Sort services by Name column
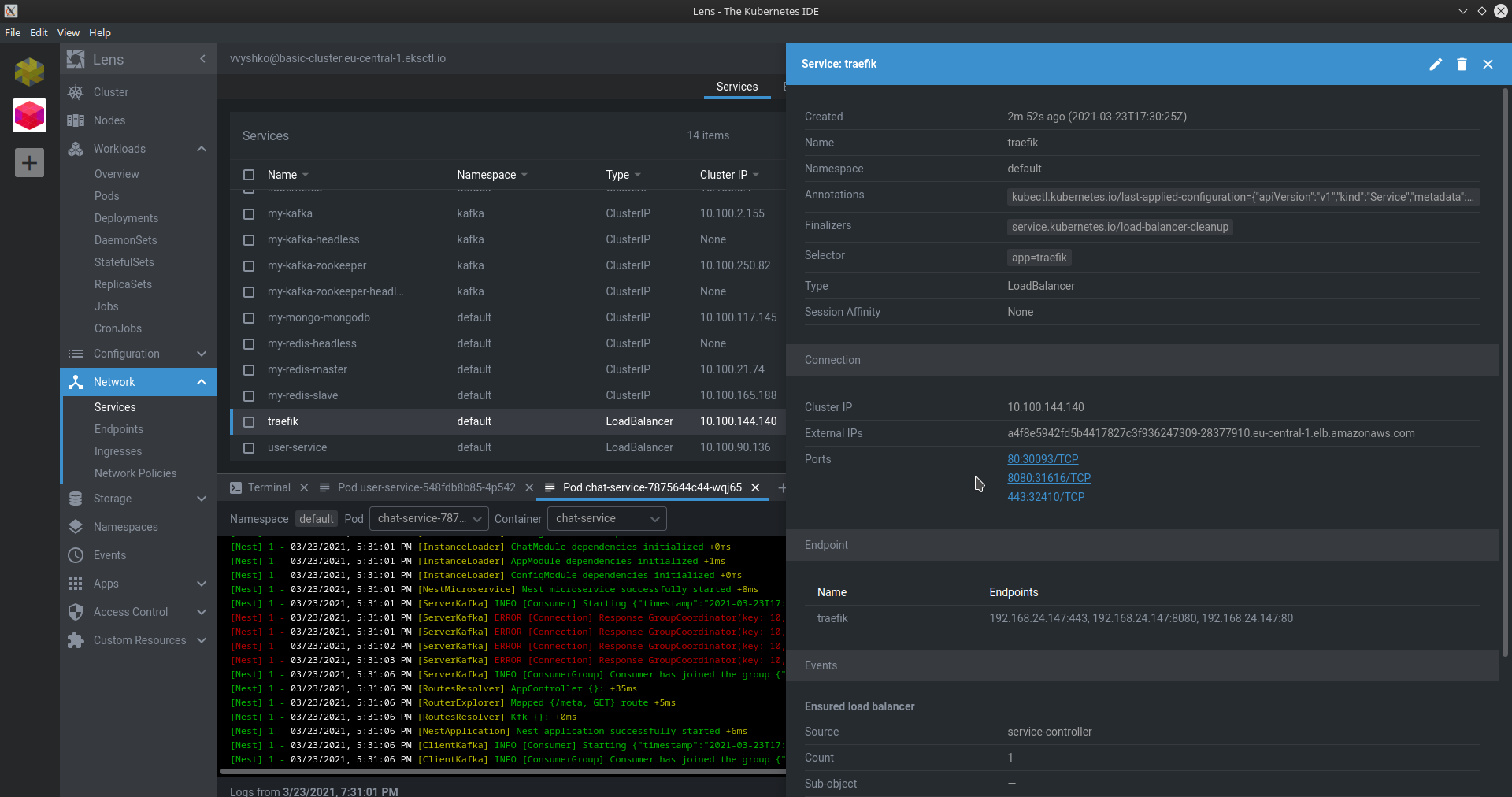 point(288,175)
